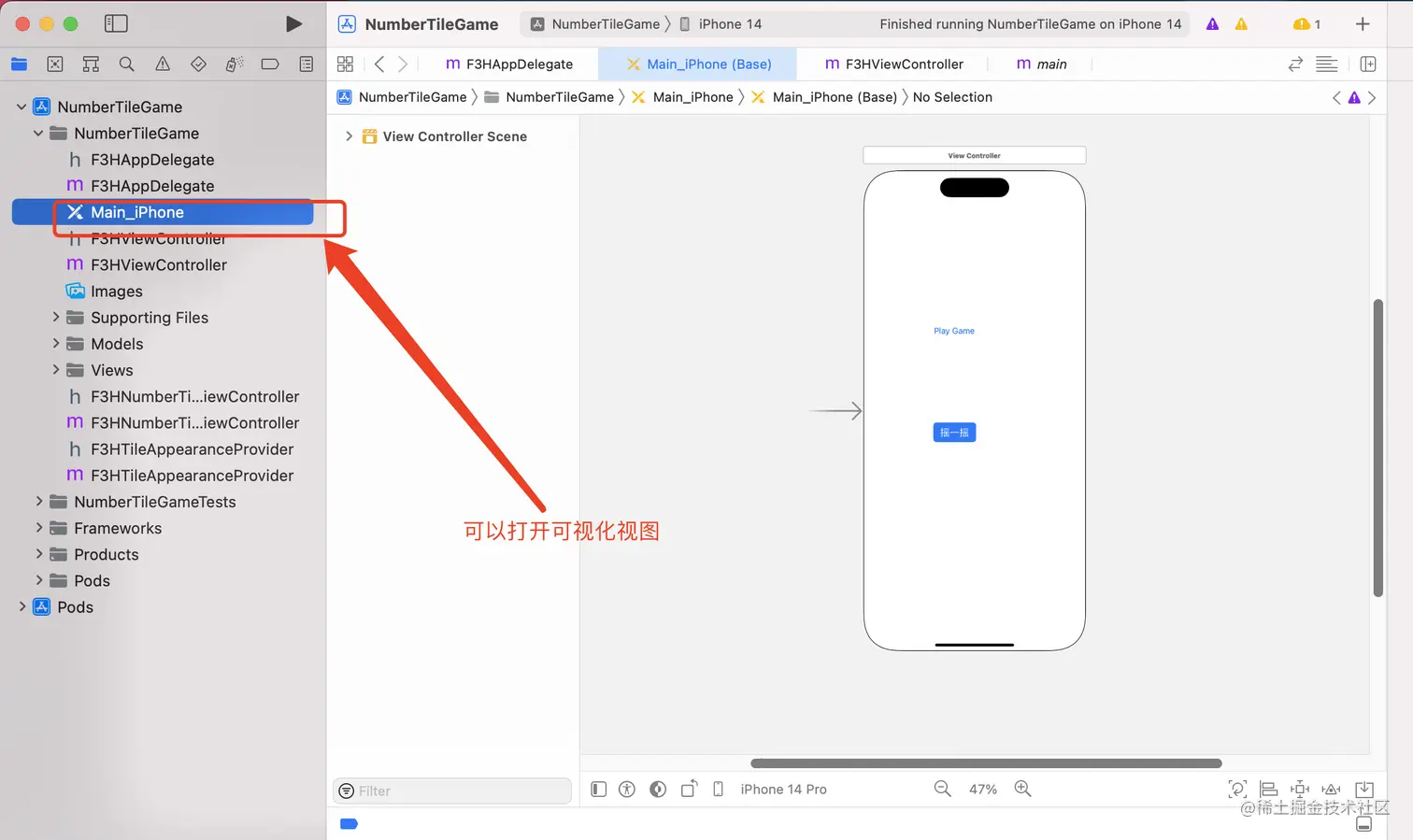1413x840 pixels.
Task: Click the 47% zoom level
Action: click(x=982, y=789)
